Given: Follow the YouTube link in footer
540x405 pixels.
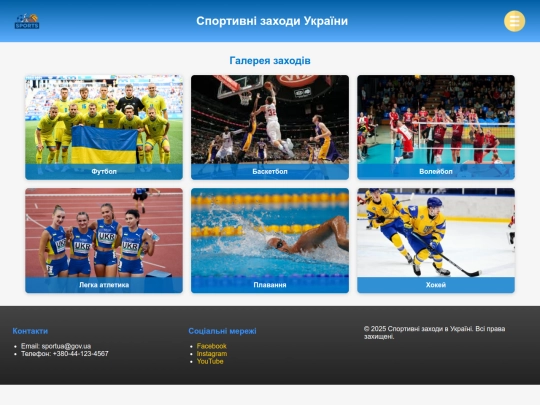Looking at the screenshot, I should 210,361.
